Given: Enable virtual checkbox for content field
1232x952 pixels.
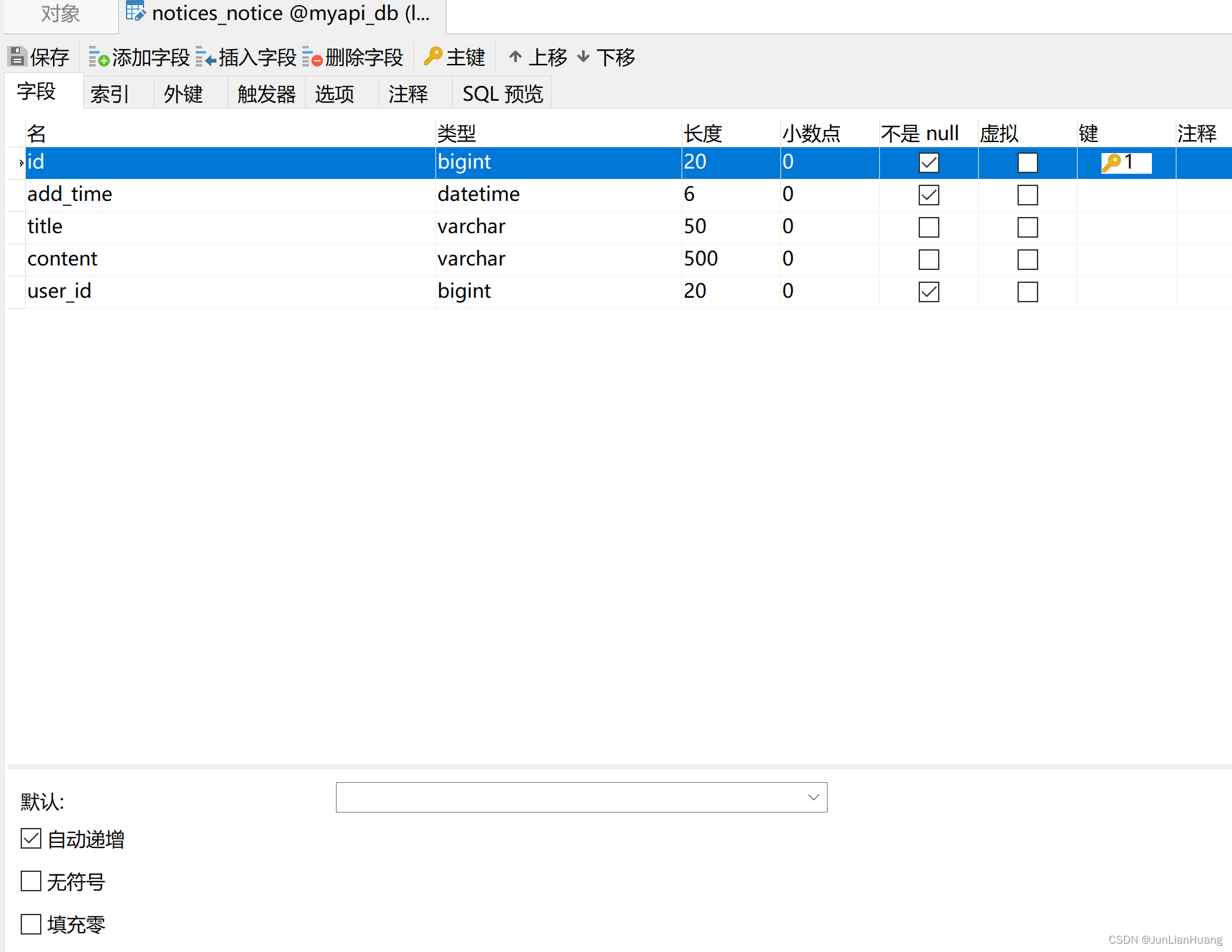Looking at the screenshot, I should coord(1027,260).
